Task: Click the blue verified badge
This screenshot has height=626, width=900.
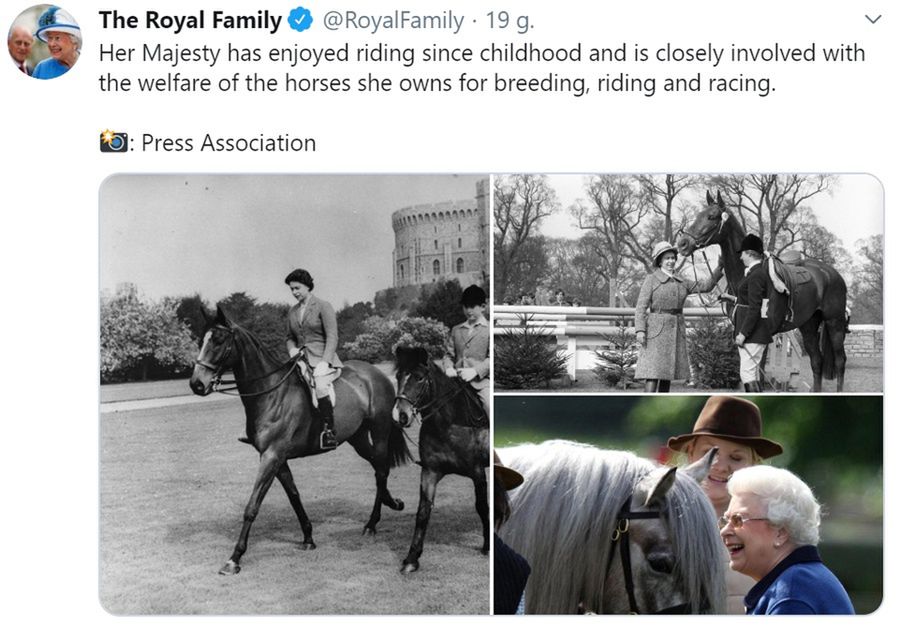Action: [301, 20]
